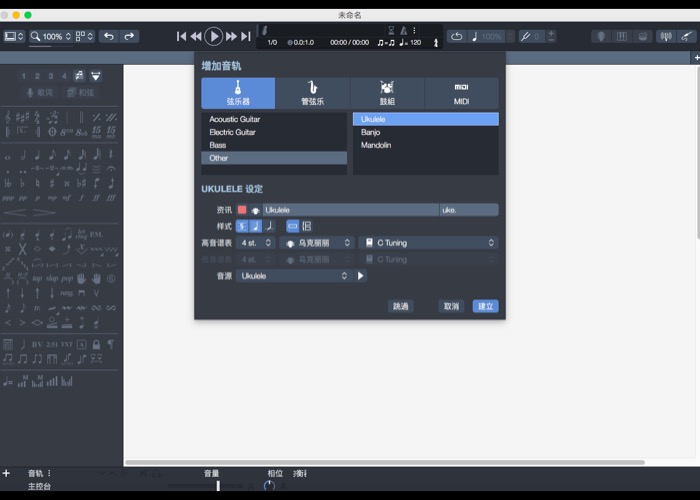The height and width of the screenshot is (500, 700).
Task: Open the 音源 Ukulele sound dropdown
Action: click(x=293, y=276)
